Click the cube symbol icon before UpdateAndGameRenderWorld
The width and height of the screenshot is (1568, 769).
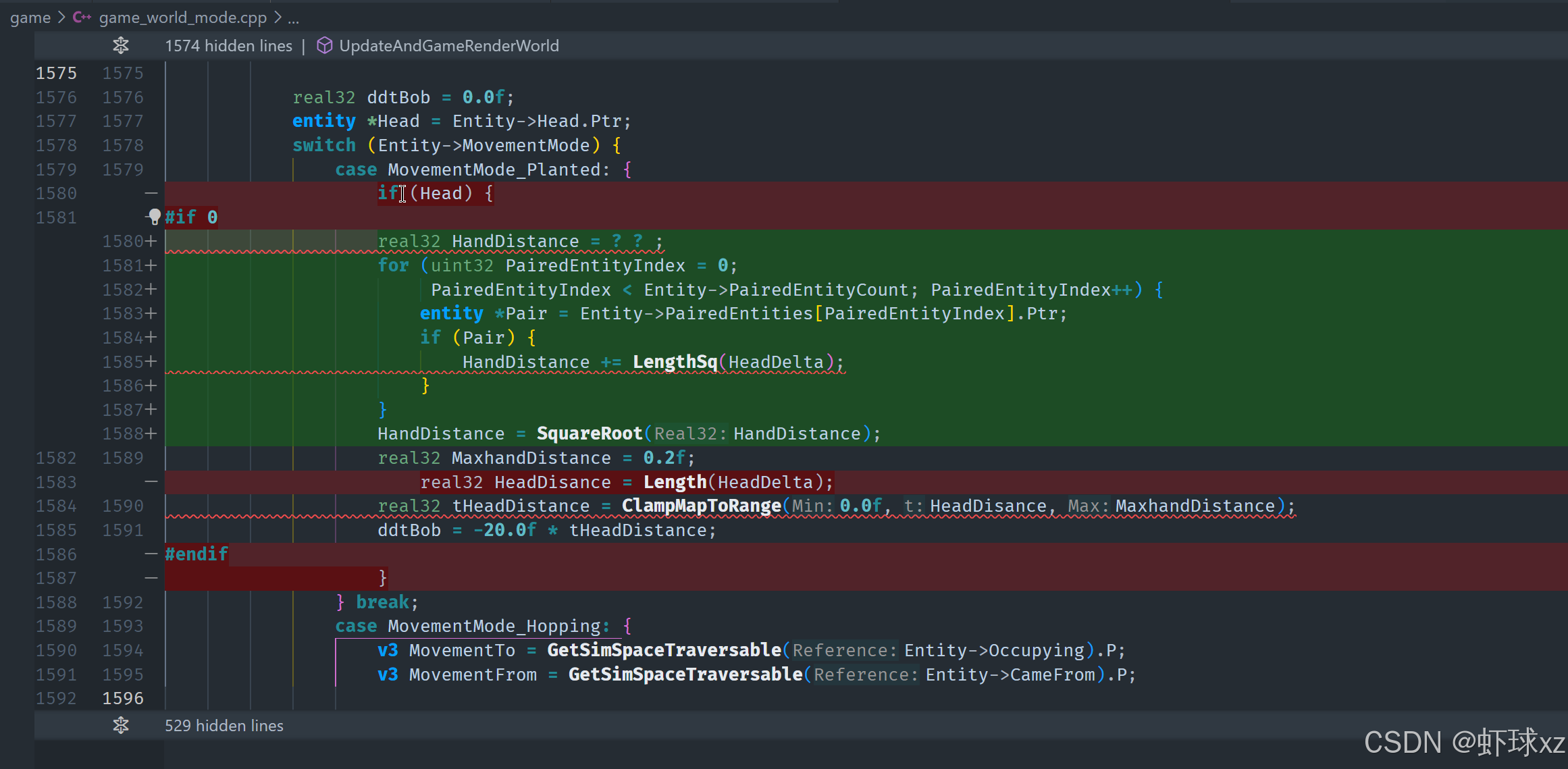point(325,46)
